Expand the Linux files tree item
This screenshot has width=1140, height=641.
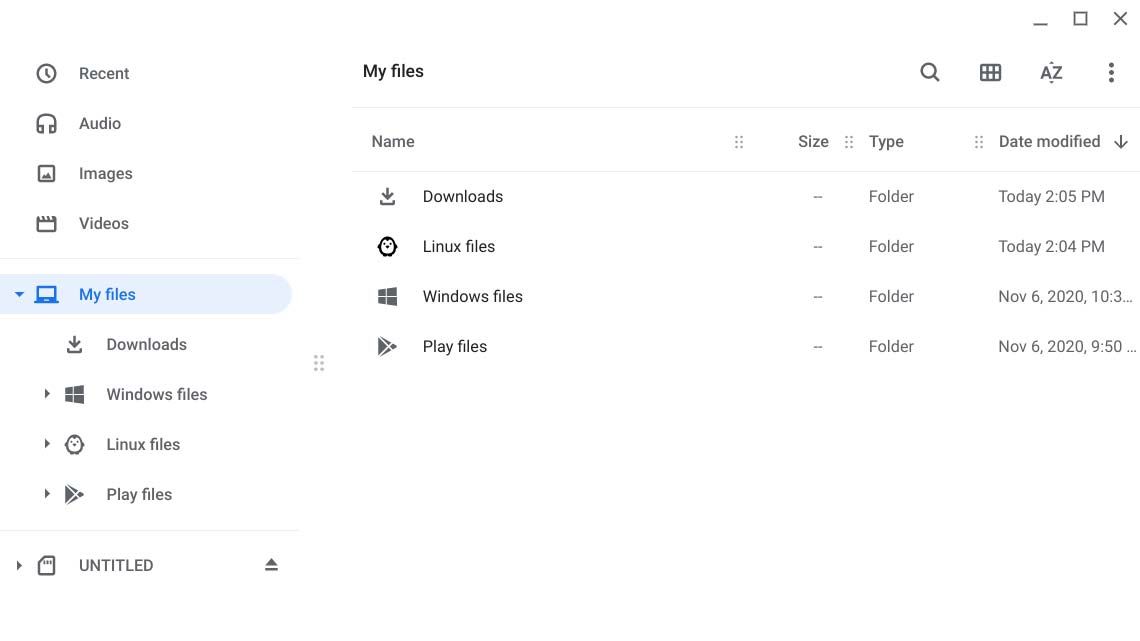point(47,444)
